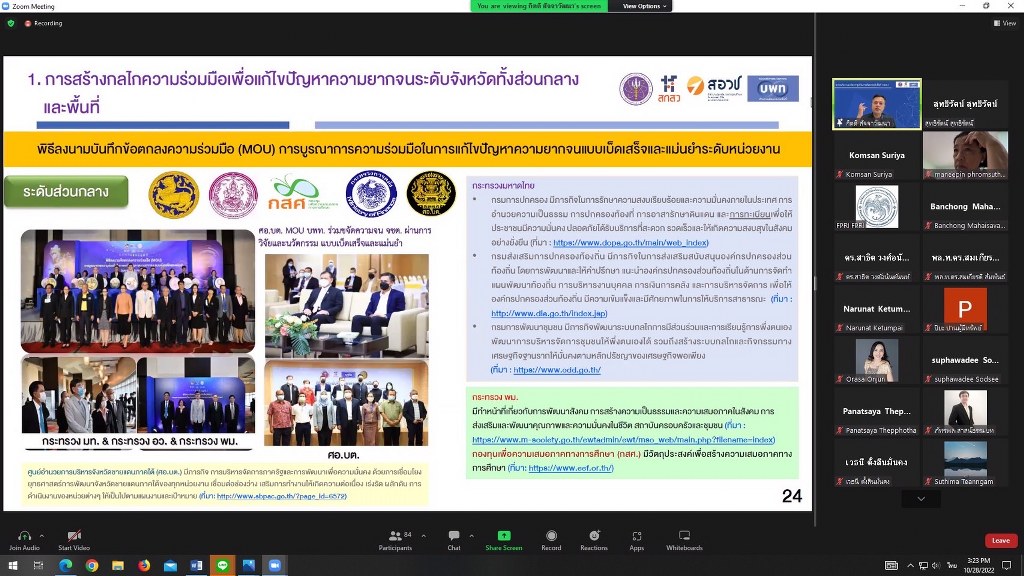The image size is (1024, 576).
Task: Open Photos app from taskbar
Action: (x=249, y=566)
